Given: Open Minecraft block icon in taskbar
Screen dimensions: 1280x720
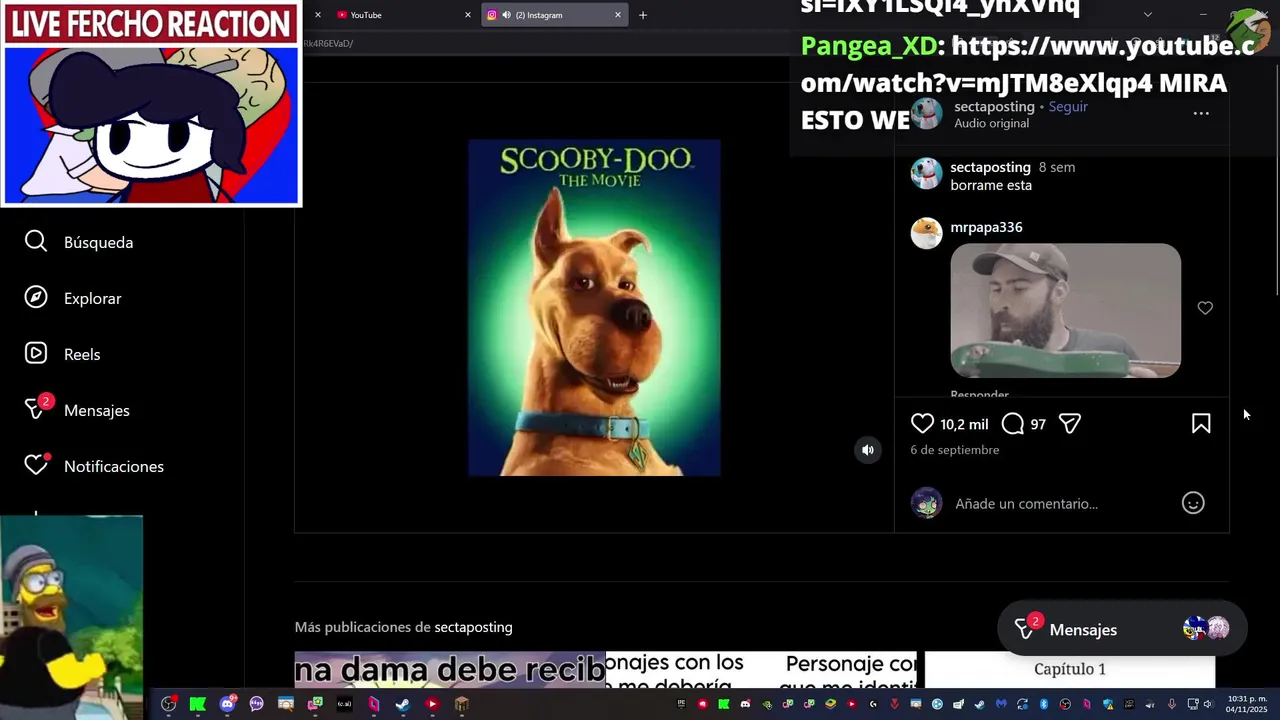Looking at the screenshot, I should (461, 704).
